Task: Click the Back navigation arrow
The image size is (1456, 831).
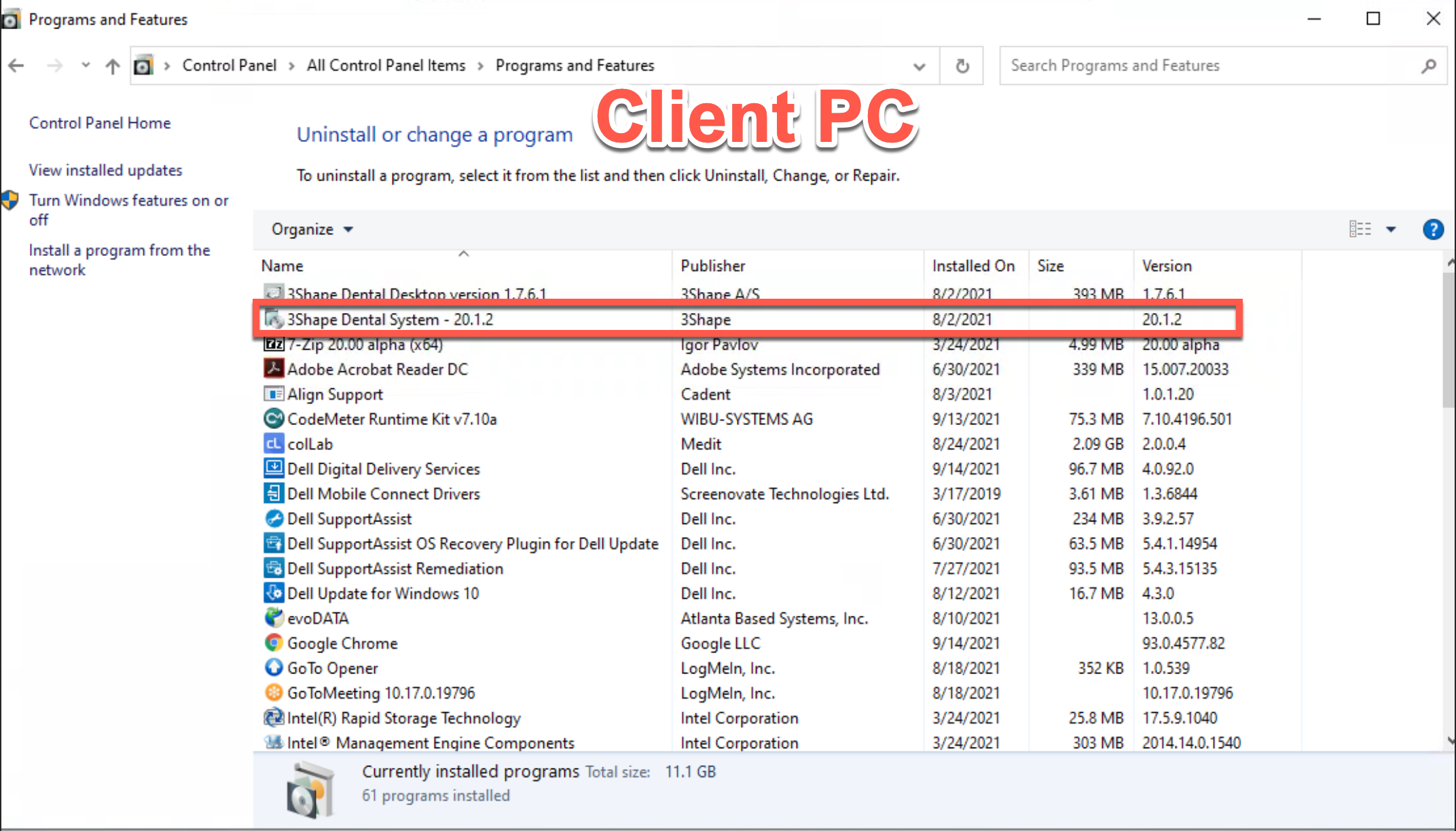Action: [x=16, y=66]
